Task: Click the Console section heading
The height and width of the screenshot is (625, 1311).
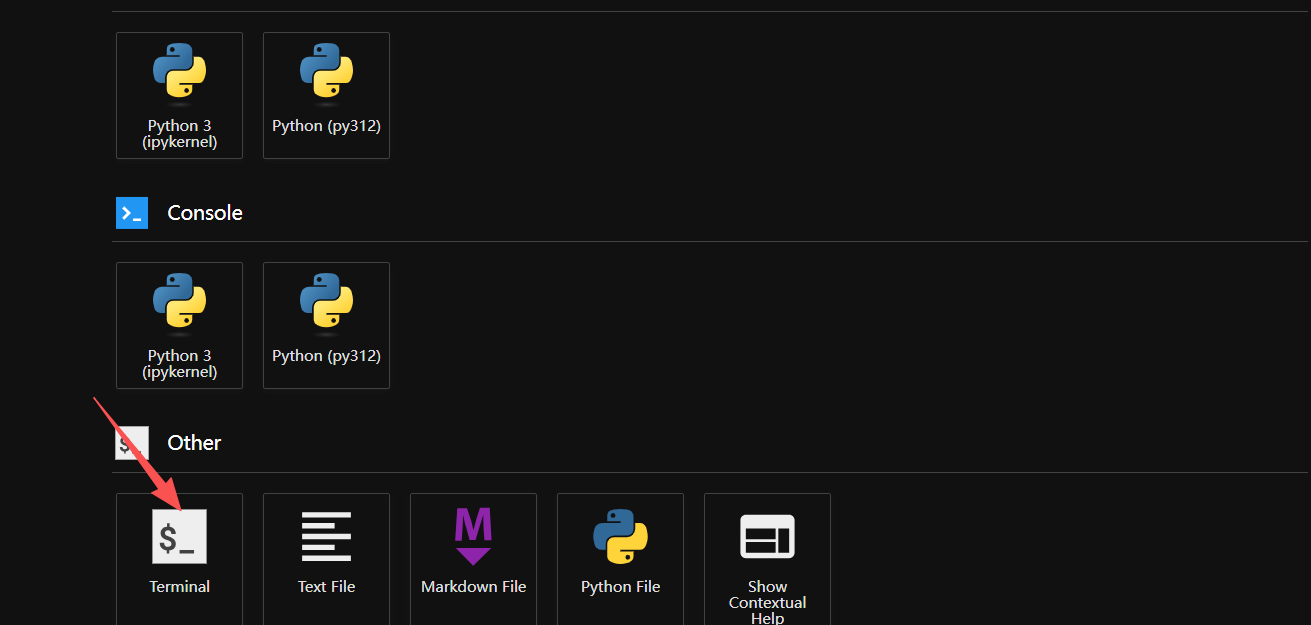Action: pos(205,213)
